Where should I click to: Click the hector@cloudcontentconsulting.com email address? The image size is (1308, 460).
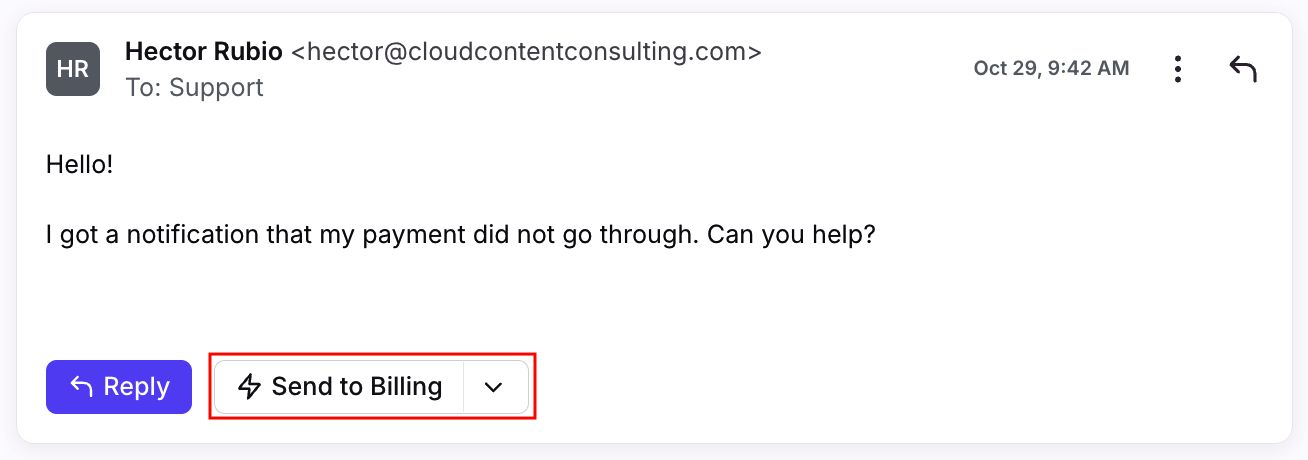point(526,51)
